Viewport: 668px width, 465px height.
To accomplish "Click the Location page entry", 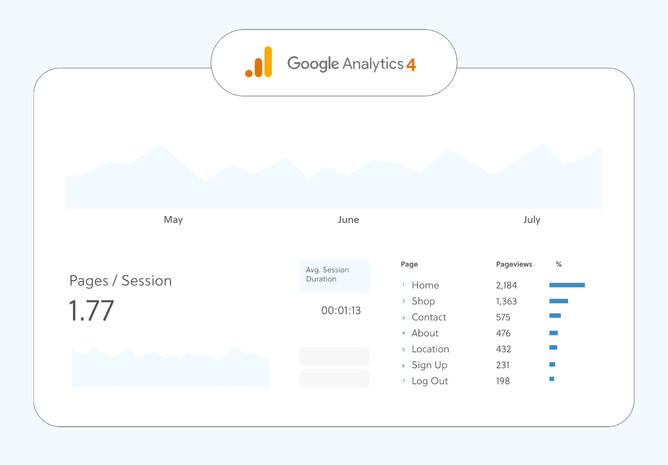I will click(430, 349).
